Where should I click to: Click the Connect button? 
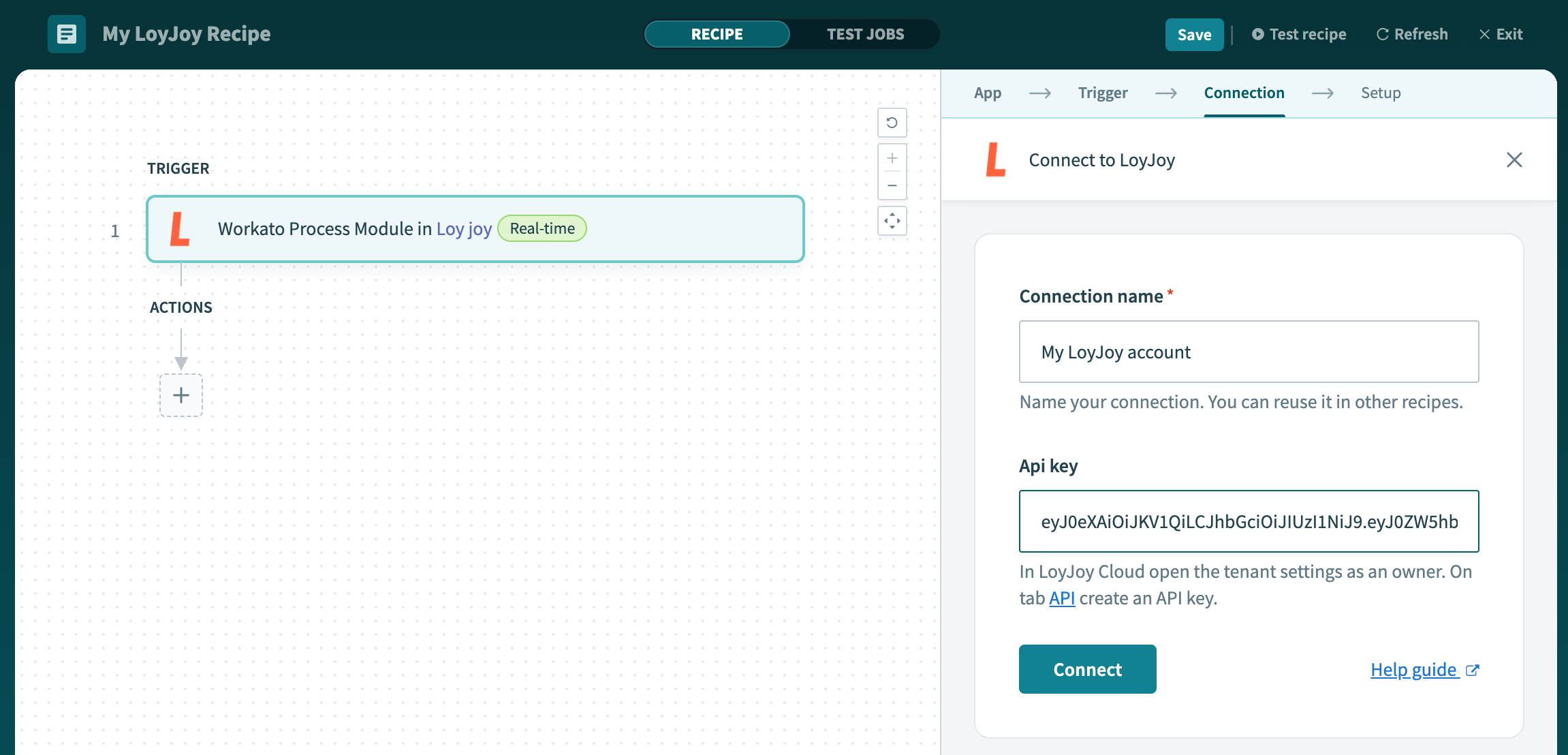[1087, 669]
